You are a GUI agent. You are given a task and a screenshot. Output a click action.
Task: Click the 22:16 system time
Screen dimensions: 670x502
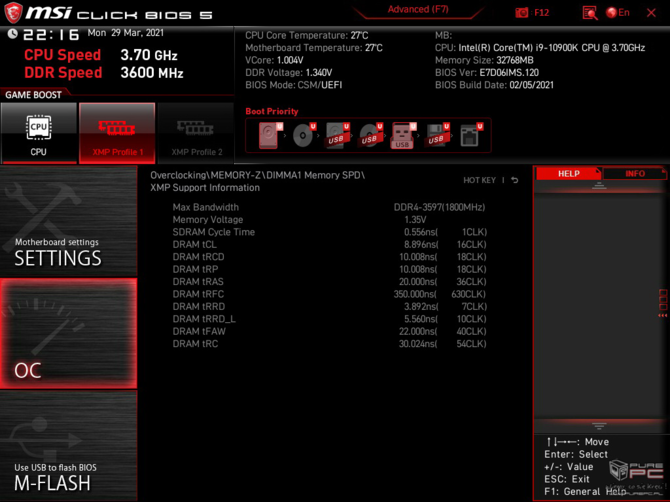point(51,34)
